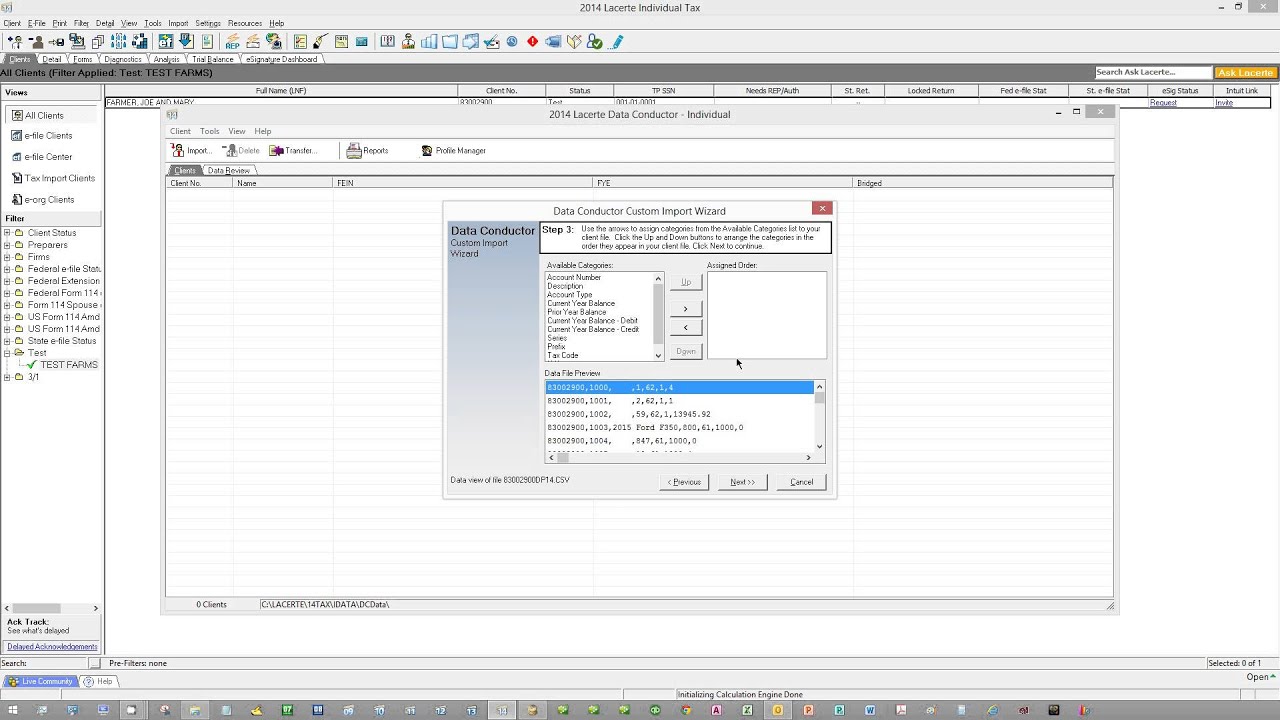Click the add new client toolbar icon
The width and height of the screenshot is (1280, 720).
coord(14,42)
